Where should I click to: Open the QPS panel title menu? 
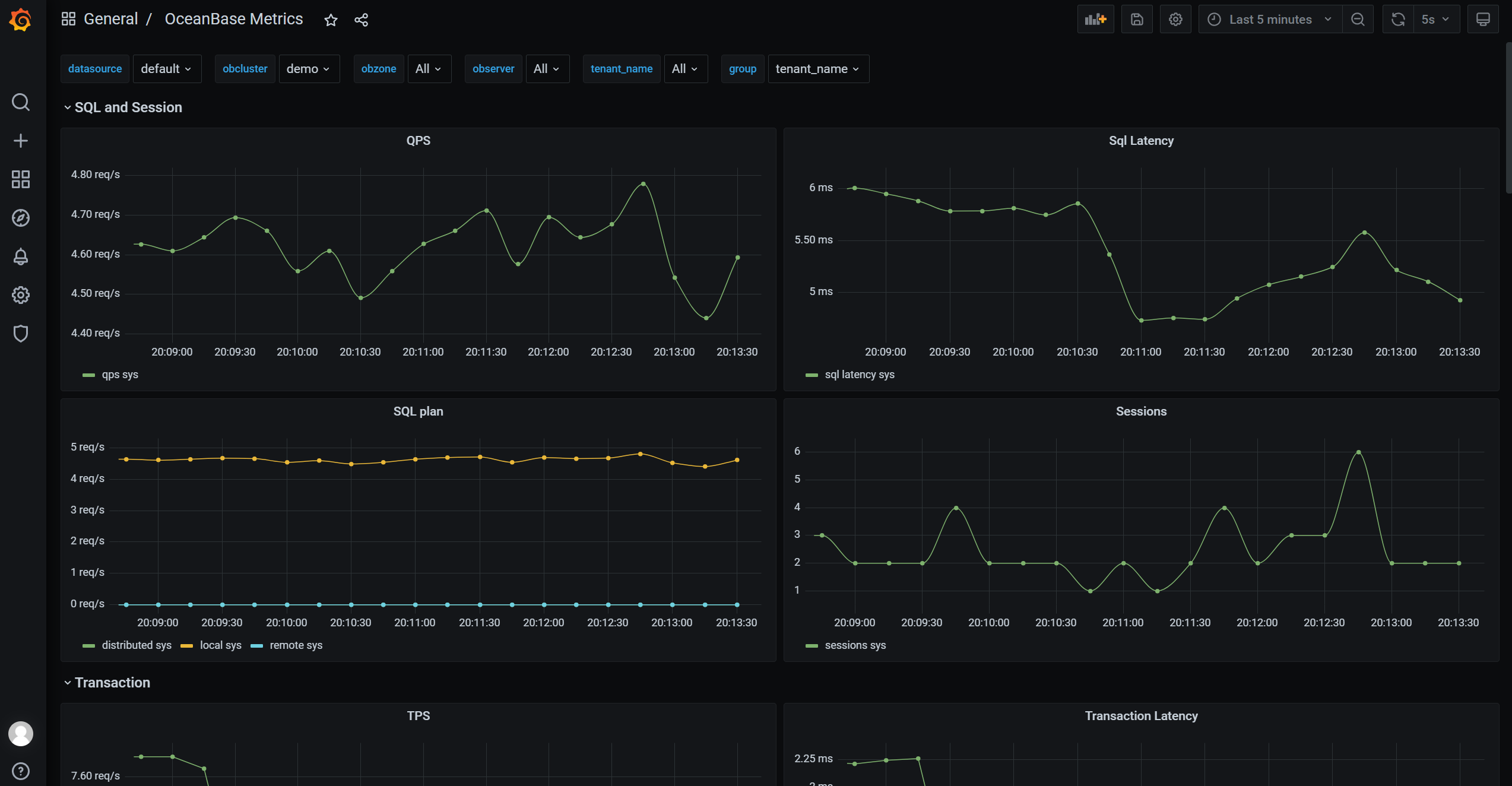418,141
